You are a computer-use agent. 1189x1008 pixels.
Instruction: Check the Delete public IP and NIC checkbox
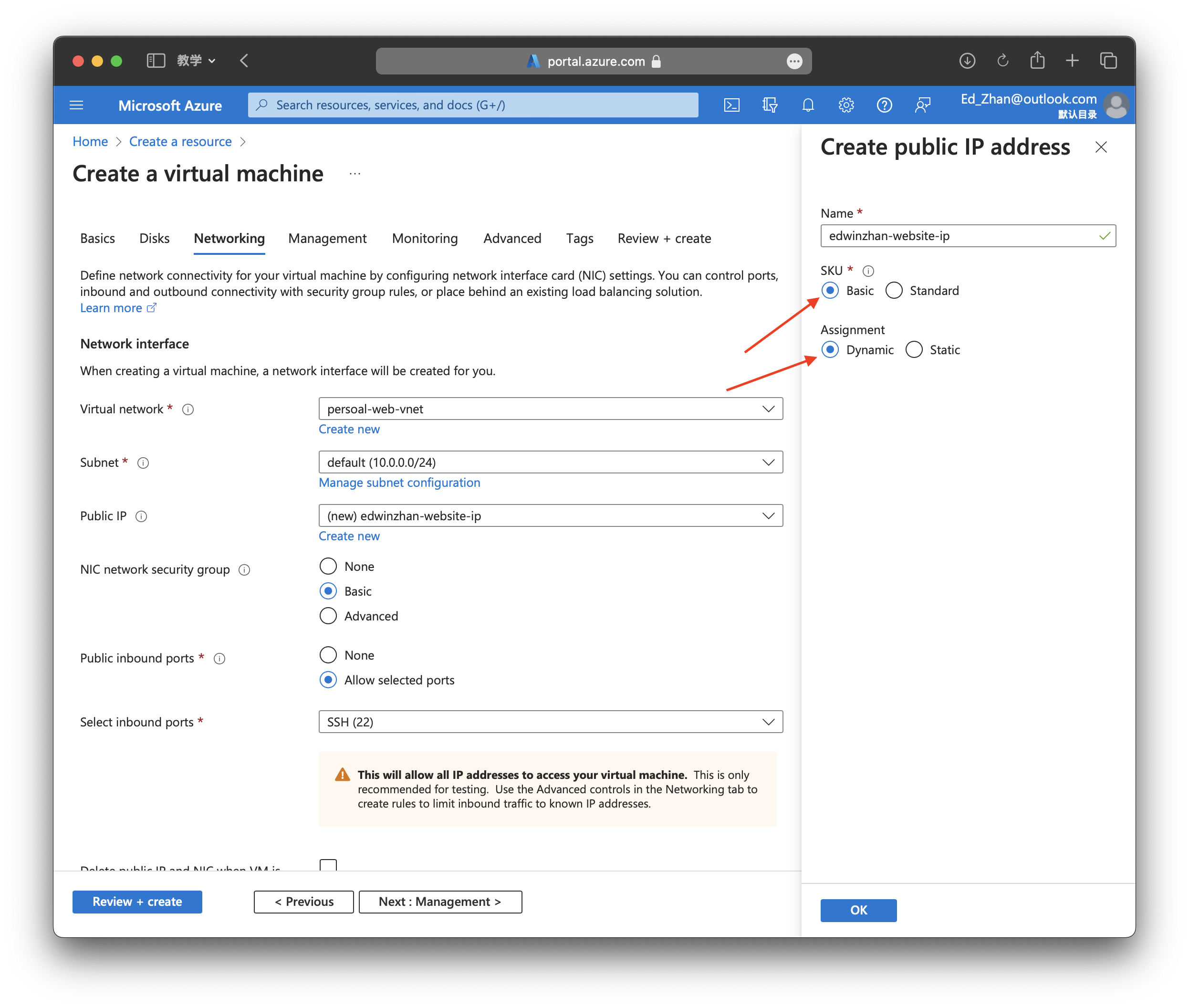click(328, 865)
